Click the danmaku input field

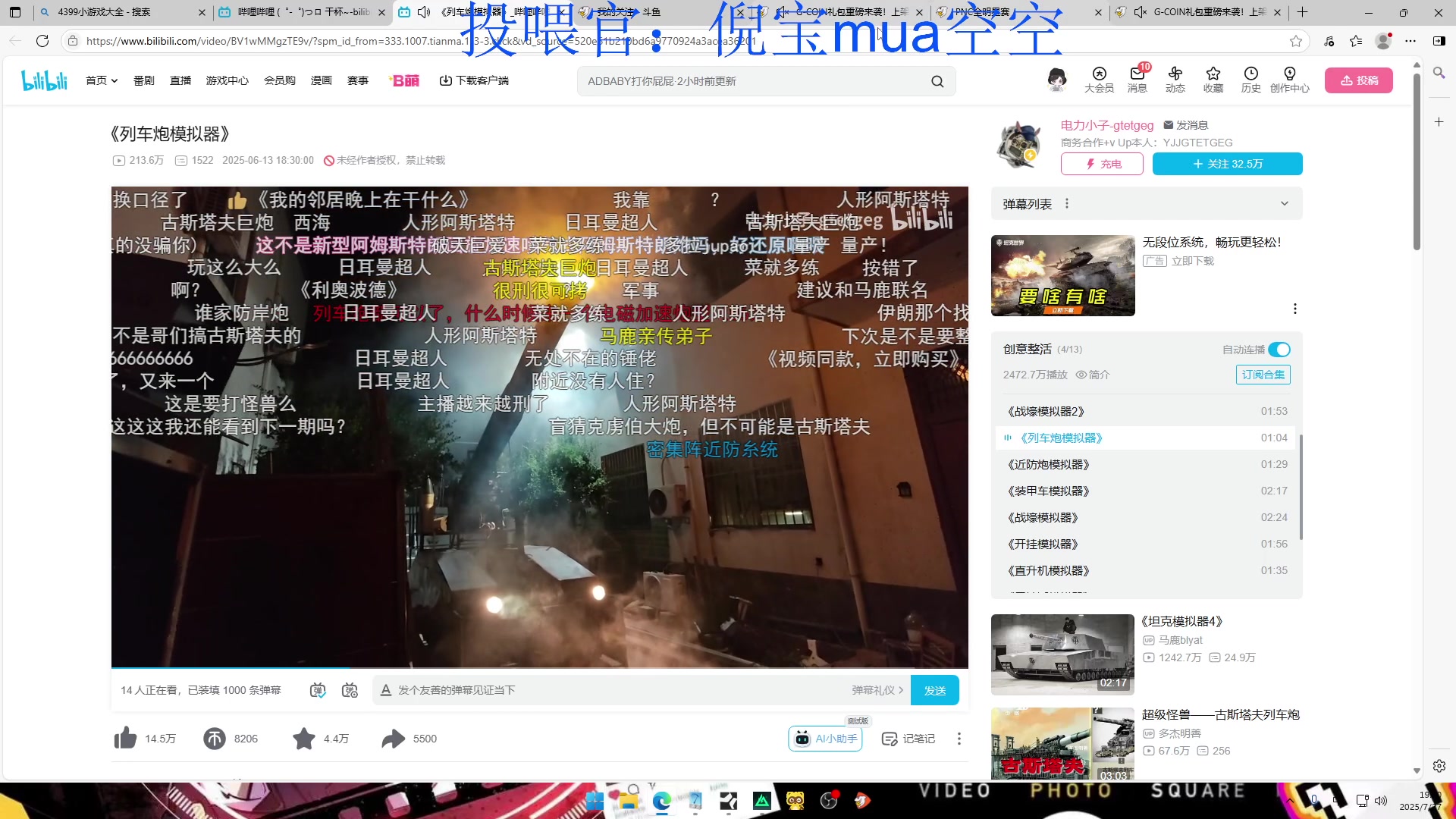(x=614, y=690)
